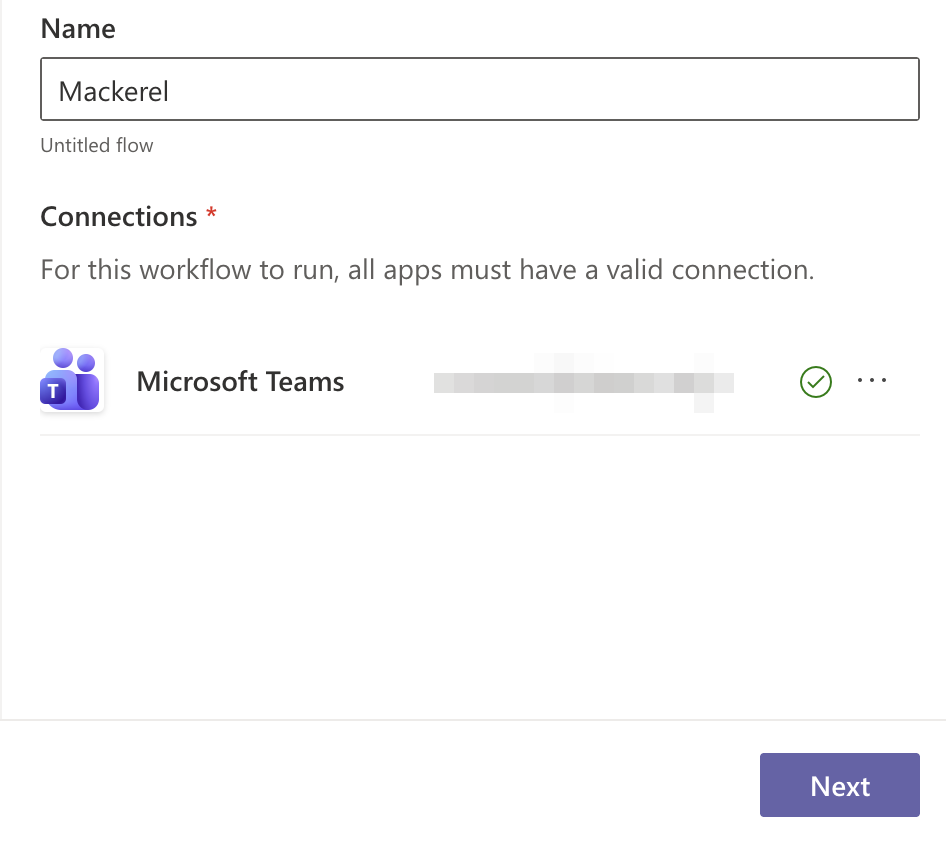Open the Microsoft Teams connection options ellipsis

tap(872, 381)
